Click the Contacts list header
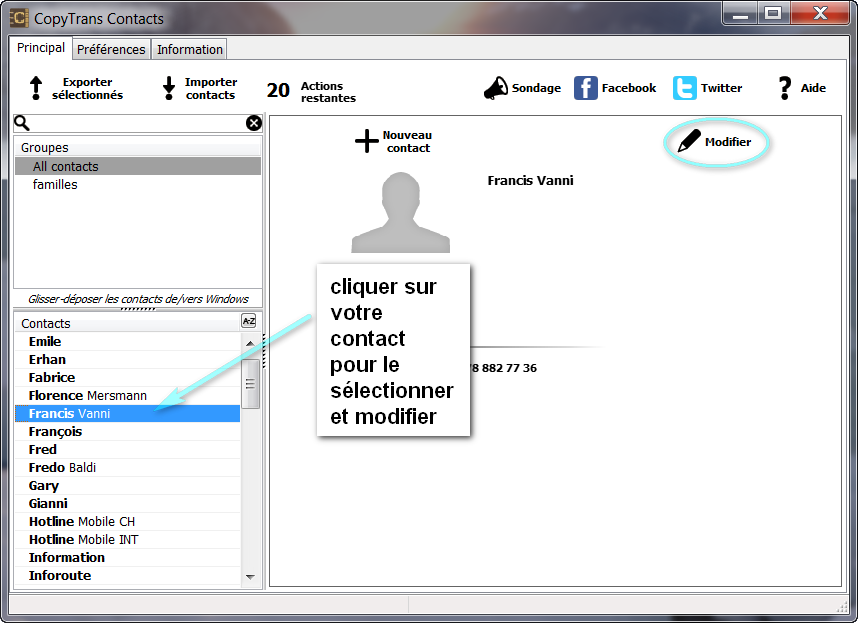This screenshot has width=858, height=623. click(127, 323)
